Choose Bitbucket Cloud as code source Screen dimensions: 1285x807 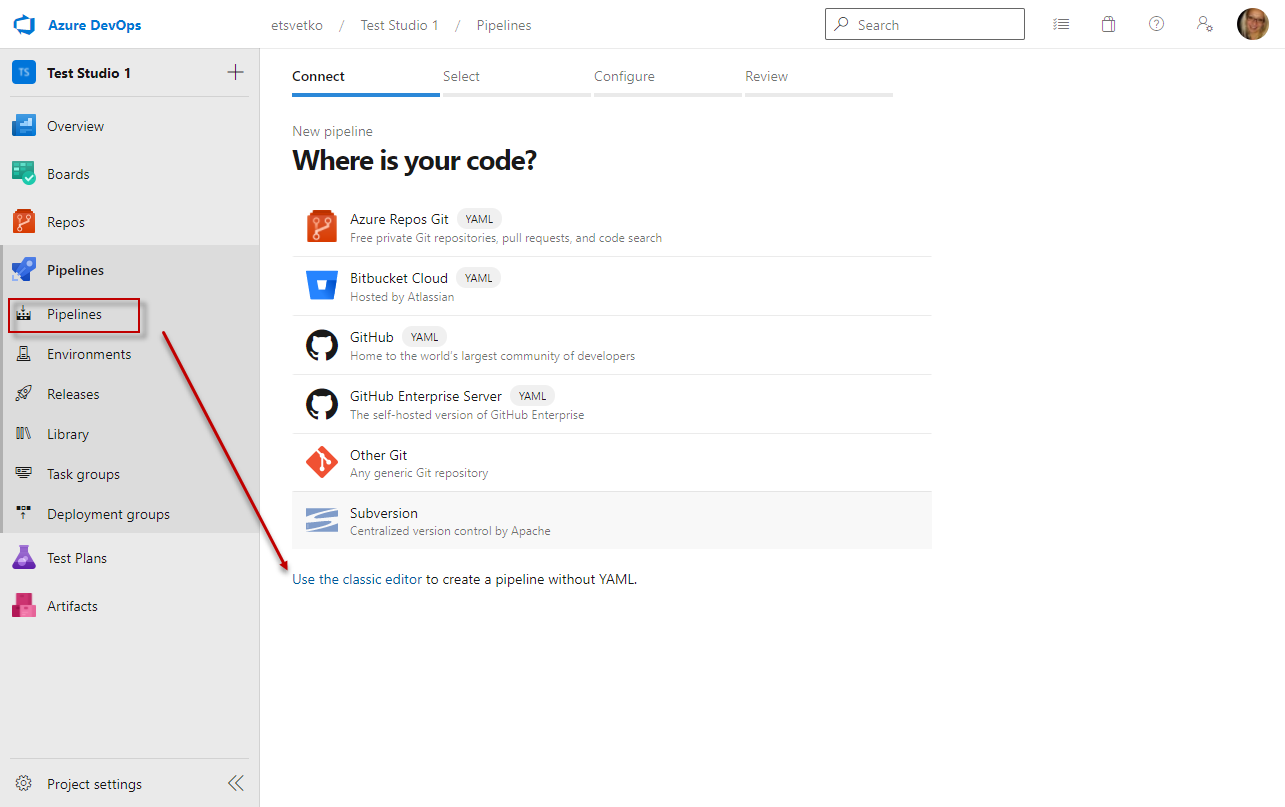pyautogui.click(x=612, y=286)
